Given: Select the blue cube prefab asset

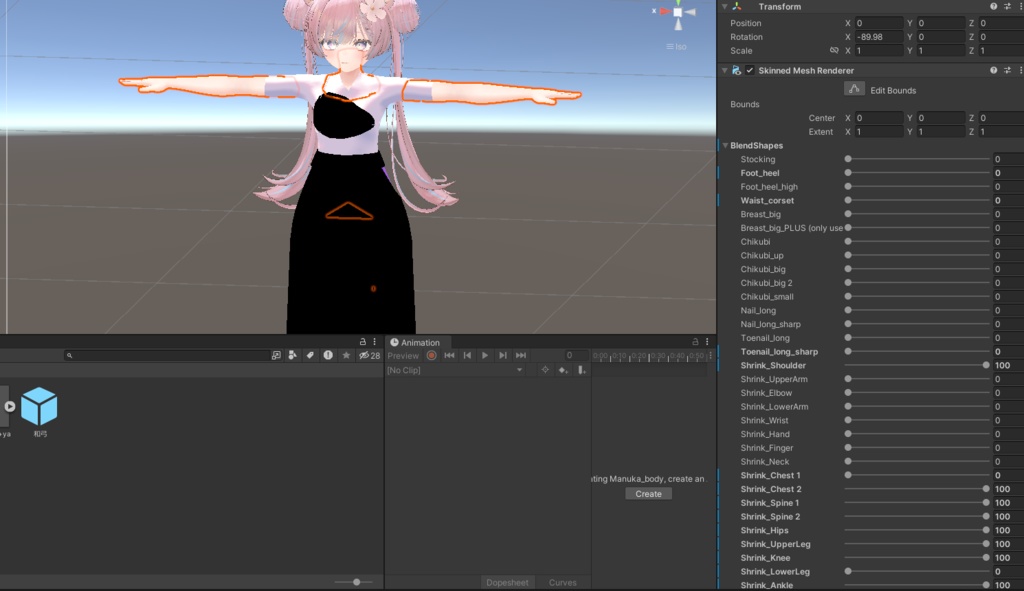Looking at the screenshot, I should (39, 406).
